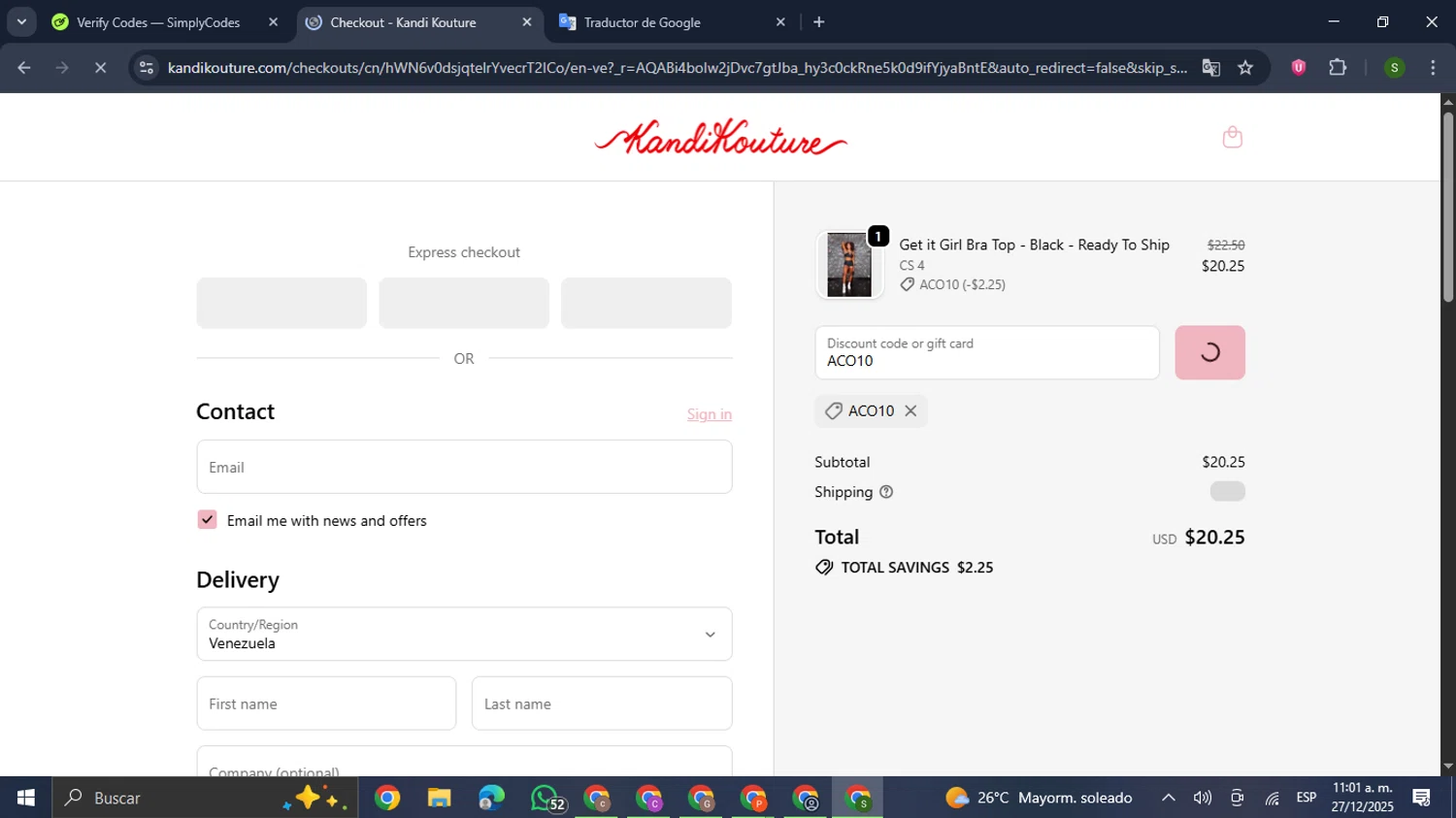Open Chrome from the taskbar first icon
The image size is (1456, 818).
(x=387, y=798)
